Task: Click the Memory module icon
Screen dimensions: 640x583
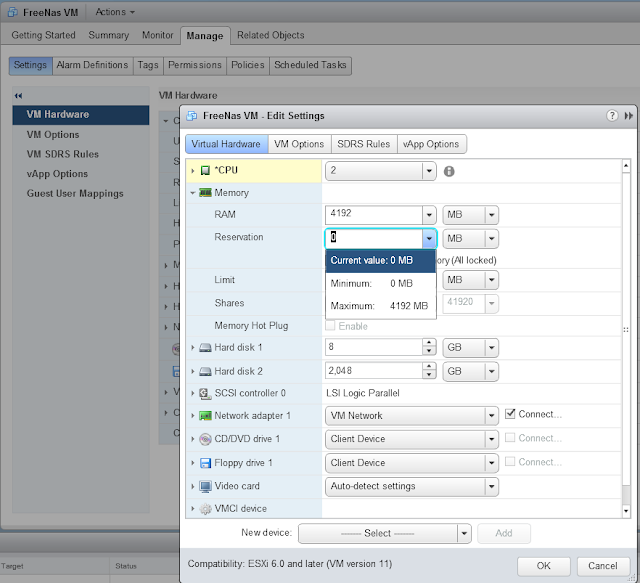Action: pyautogui.click(x=205, y=193)
